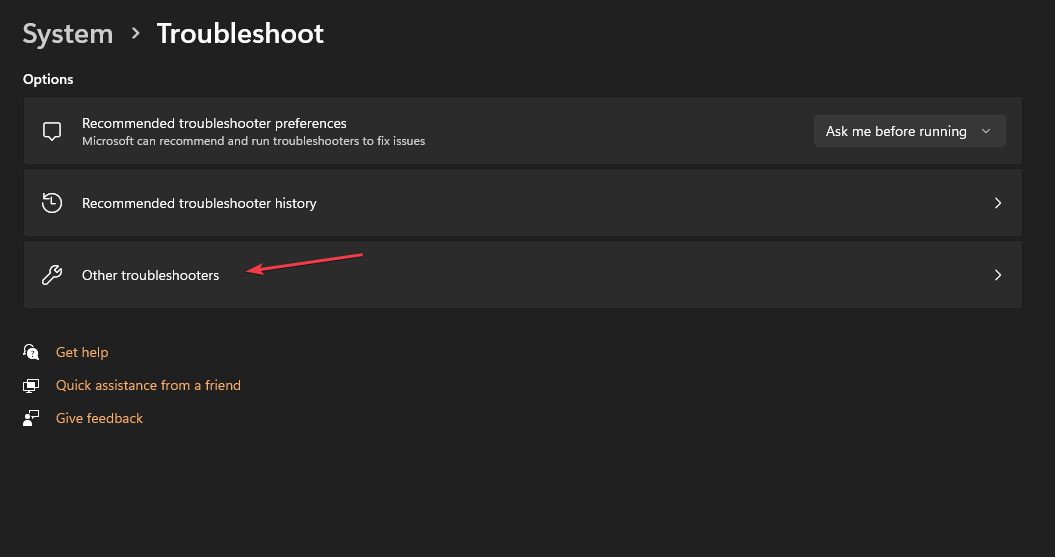Image resolution: width=1055 pixels, height=557 pixels.
Task: Go back to System in the breadcrumb
Action: click(x=68, y=34)
